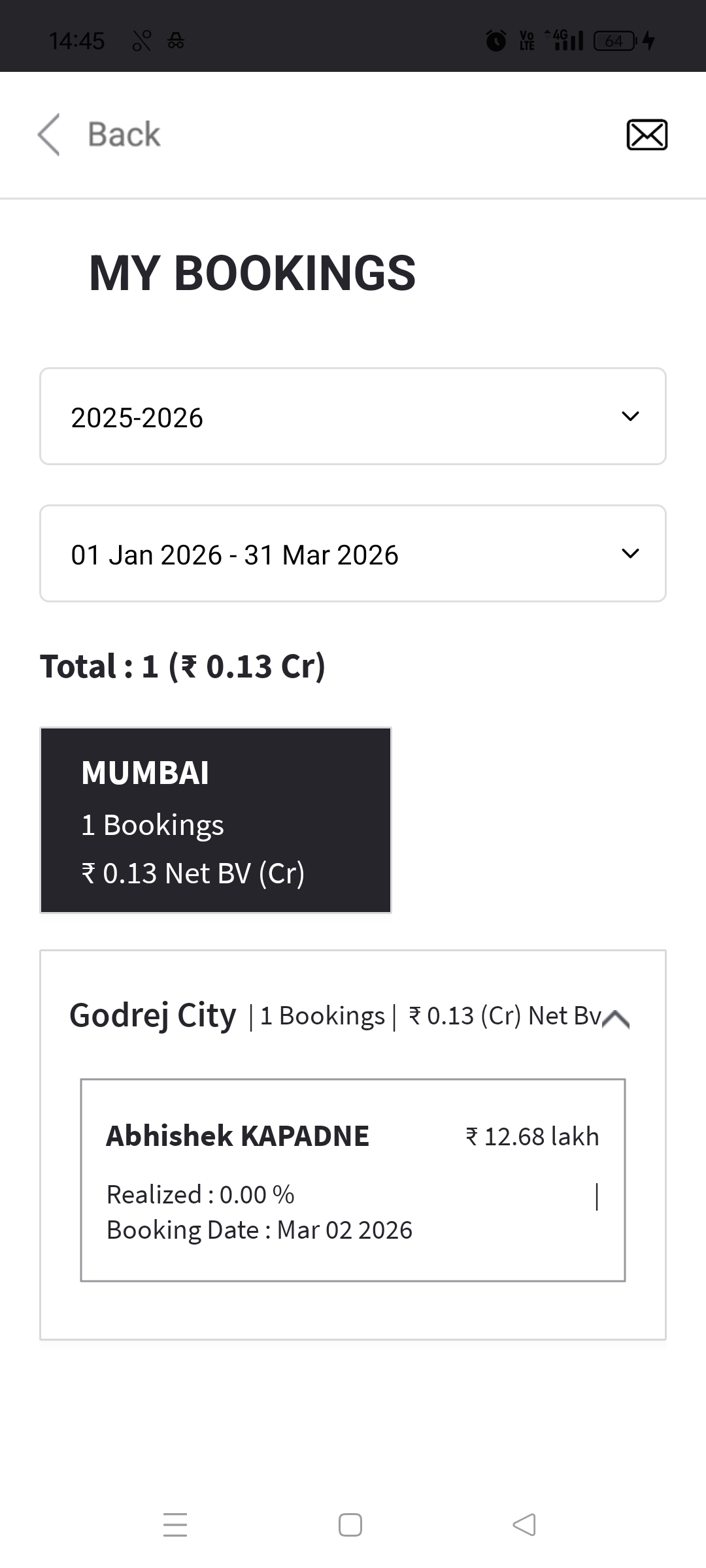Image resolution: width=706 pixels, height=1568 pixels.
Task: Collapse the Godrej City section chevron
Action: click(x=615, y=1019)
